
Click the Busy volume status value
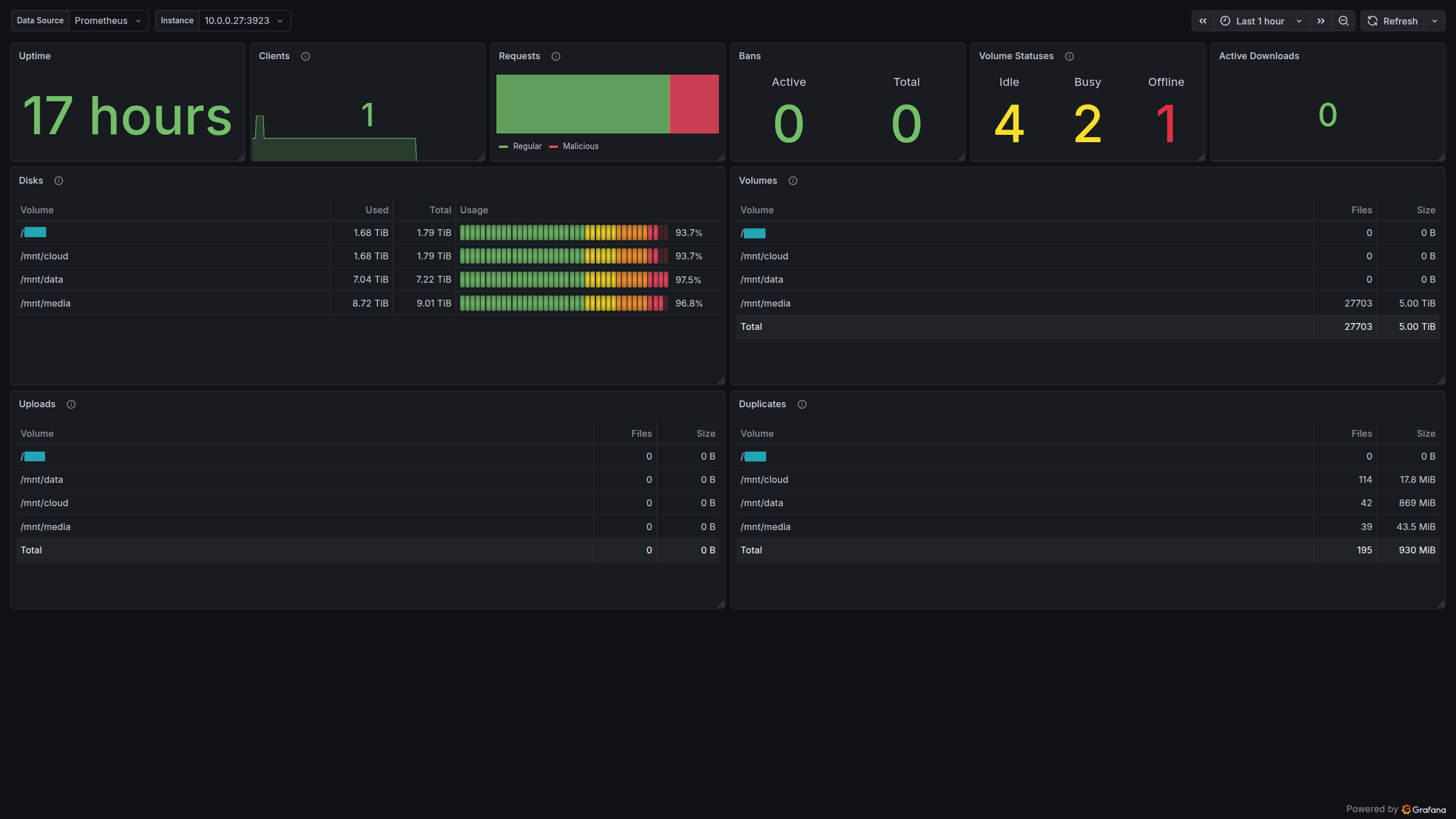pyautogui.click(x=1087, y=123)
